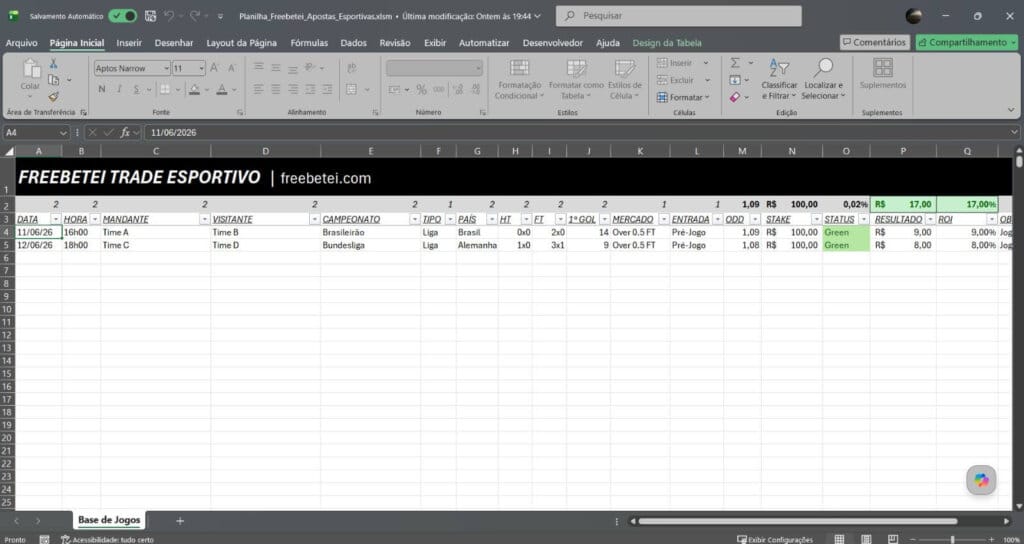Click the Pesquisar search box

pos(679,16)
